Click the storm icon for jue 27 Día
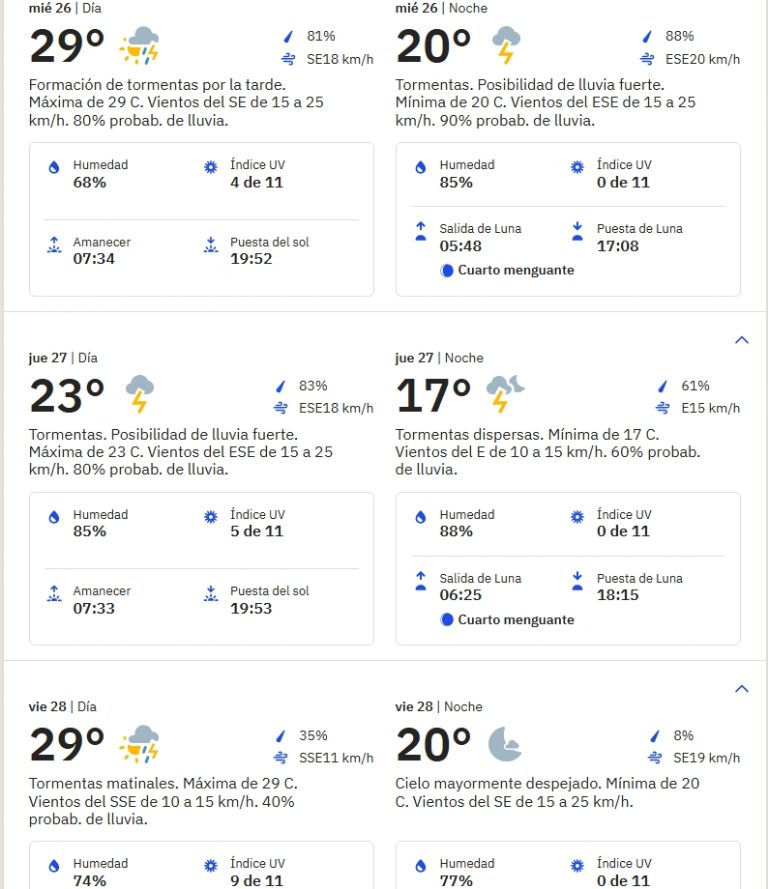Screen dimensions: 768x889 pos(139,394)
